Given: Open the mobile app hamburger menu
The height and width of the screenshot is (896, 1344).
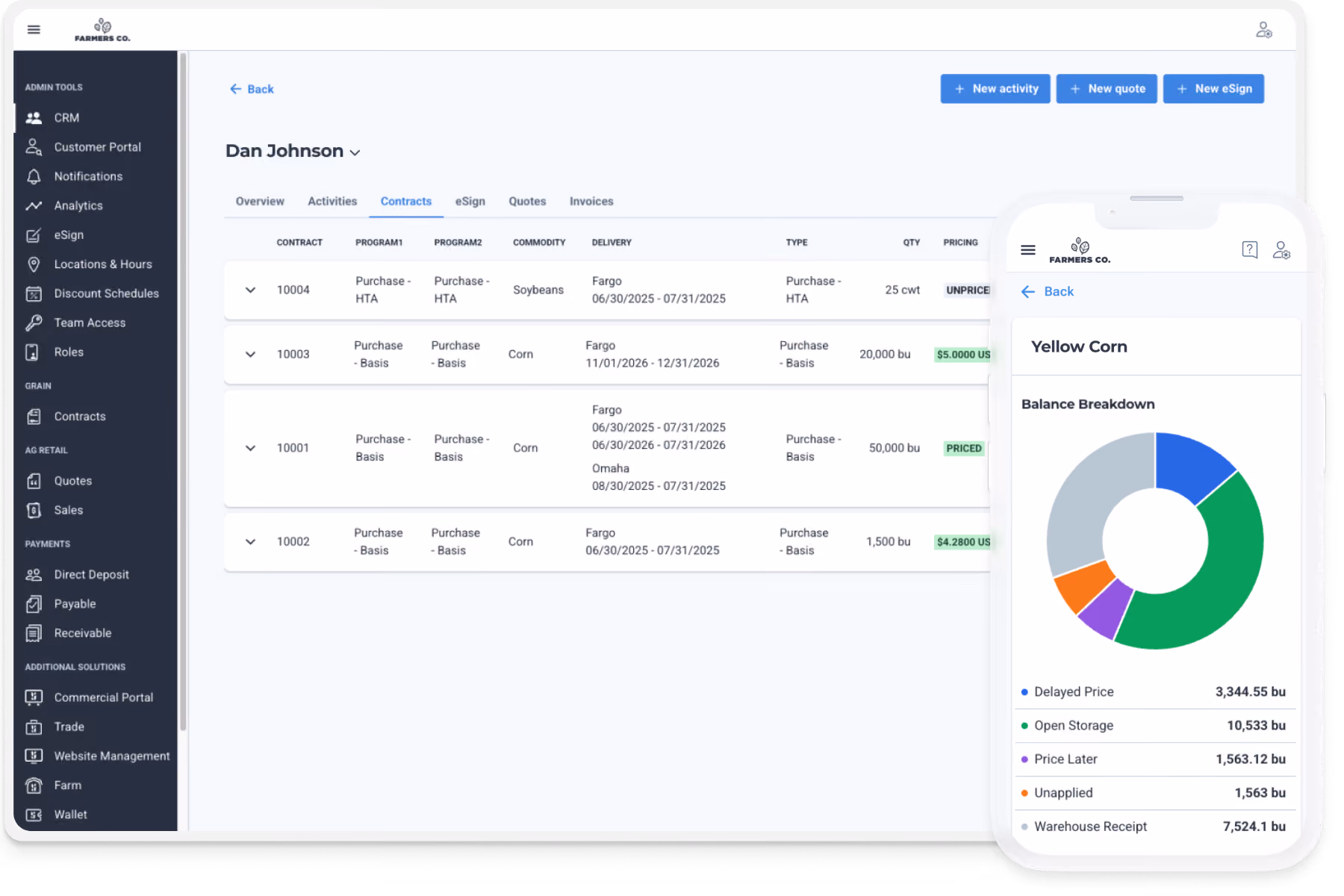Looking at the screenshot, I should click(1027, 250).
